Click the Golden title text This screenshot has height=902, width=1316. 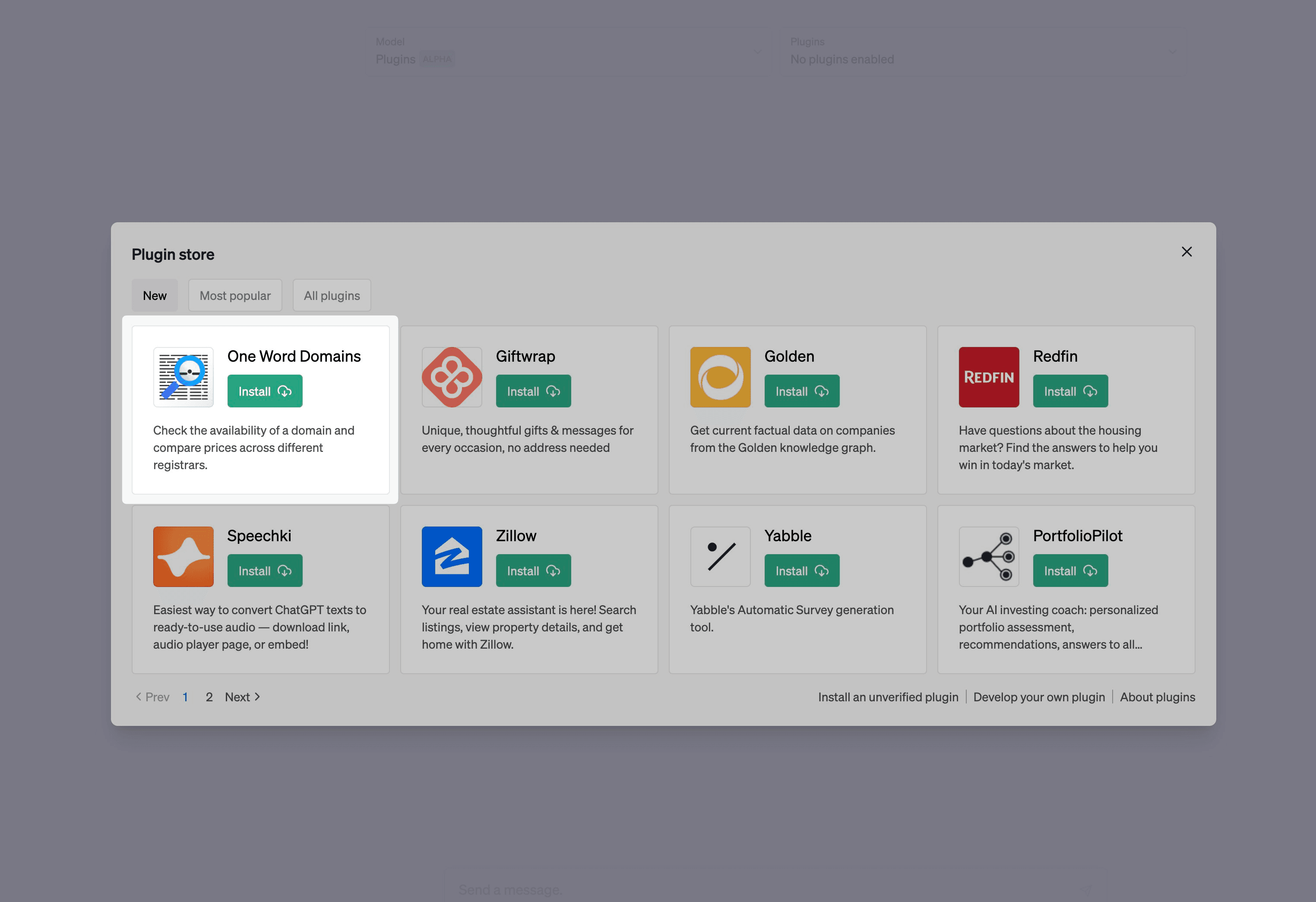[x=789, y=356]
